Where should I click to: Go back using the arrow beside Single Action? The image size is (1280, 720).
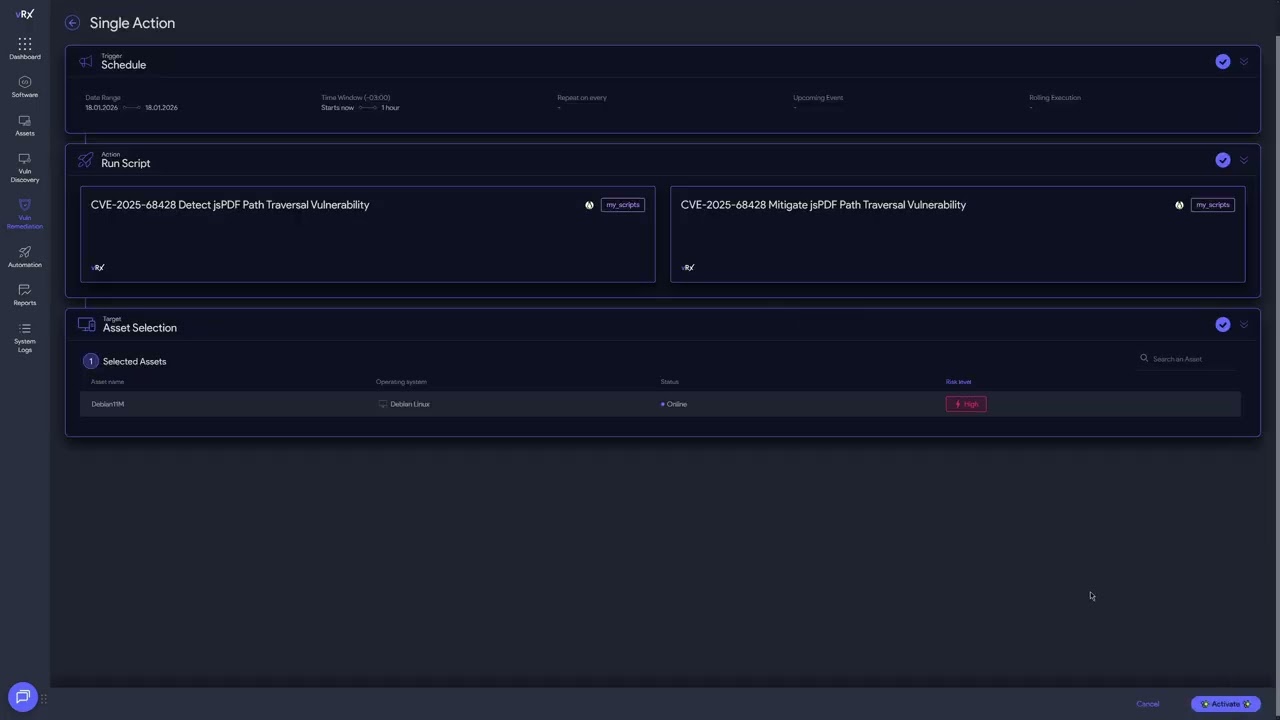(72, 23)
